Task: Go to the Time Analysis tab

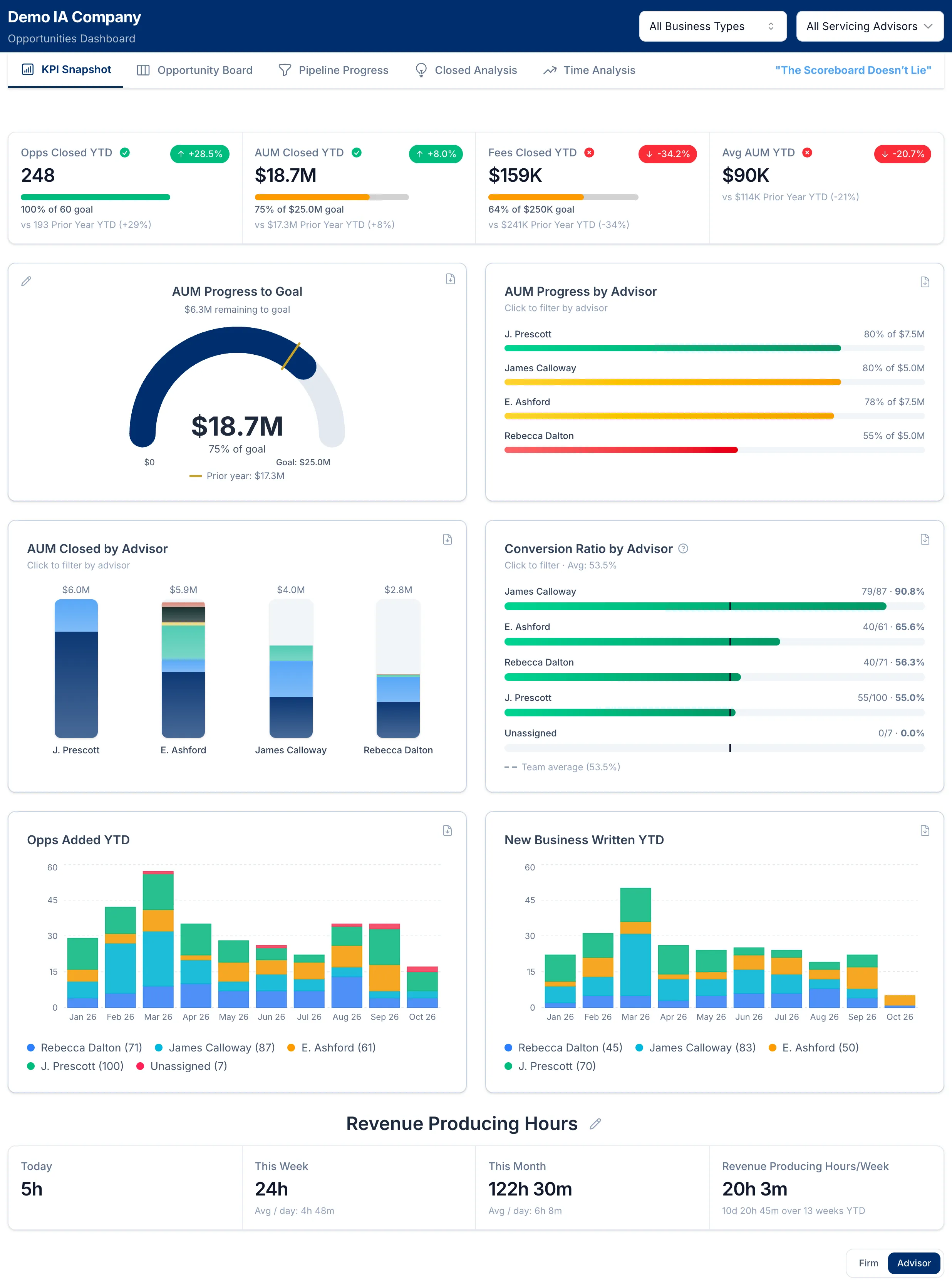Action: tap(589, 70)
